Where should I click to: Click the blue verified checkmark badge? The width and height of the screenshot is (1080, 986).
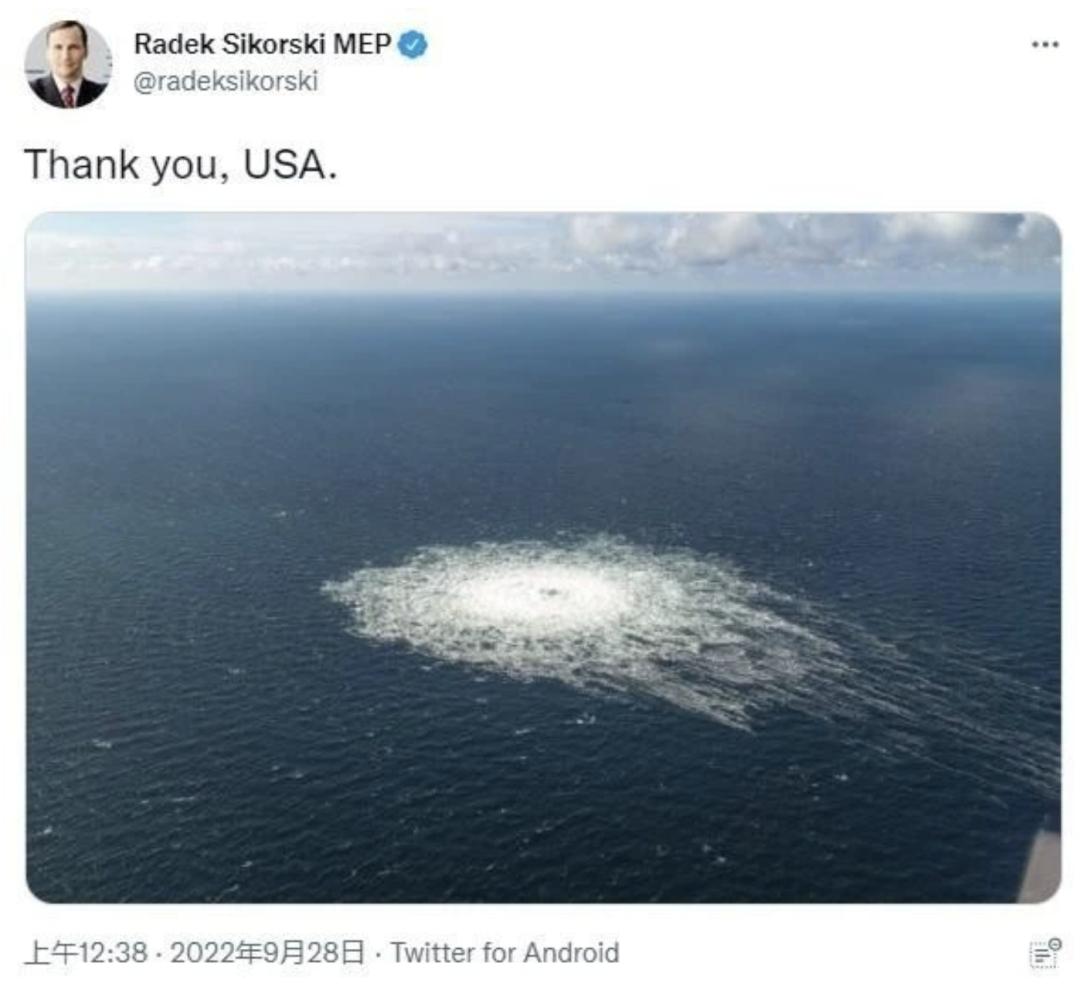click(x=413, y=45)
